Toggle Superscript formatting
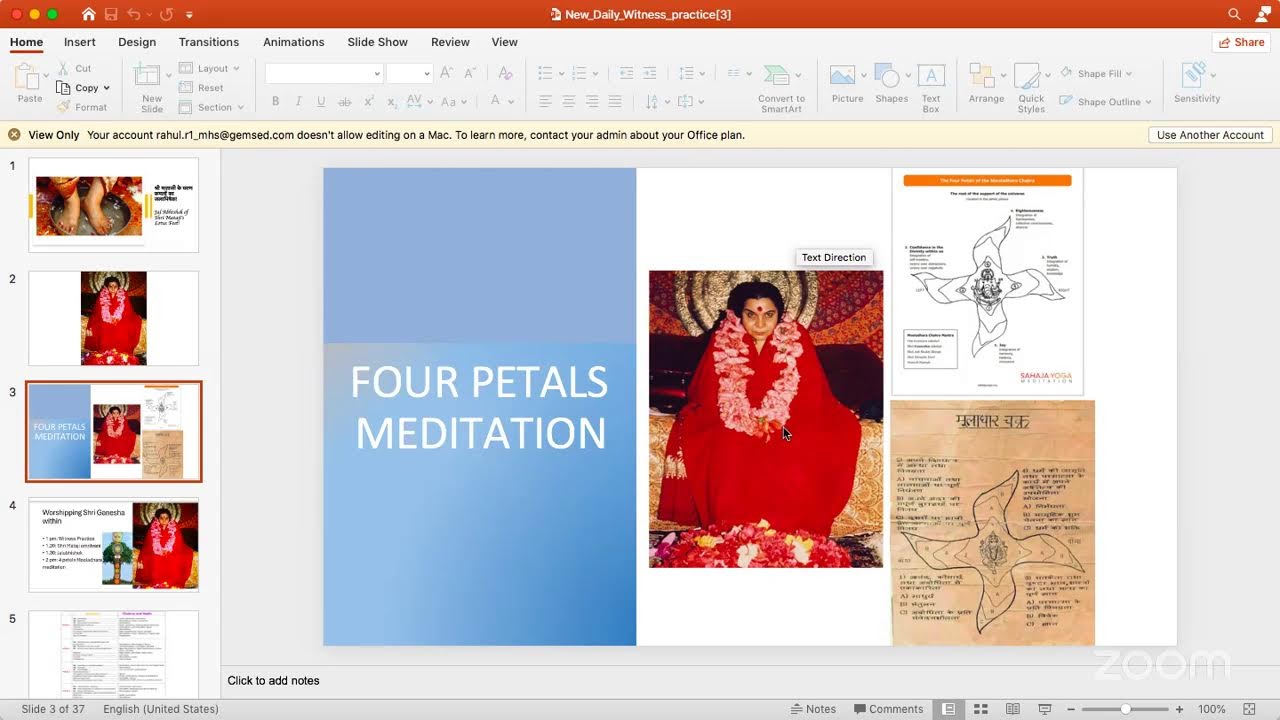Screen dimensions: 1280x720 pos(369,101)
